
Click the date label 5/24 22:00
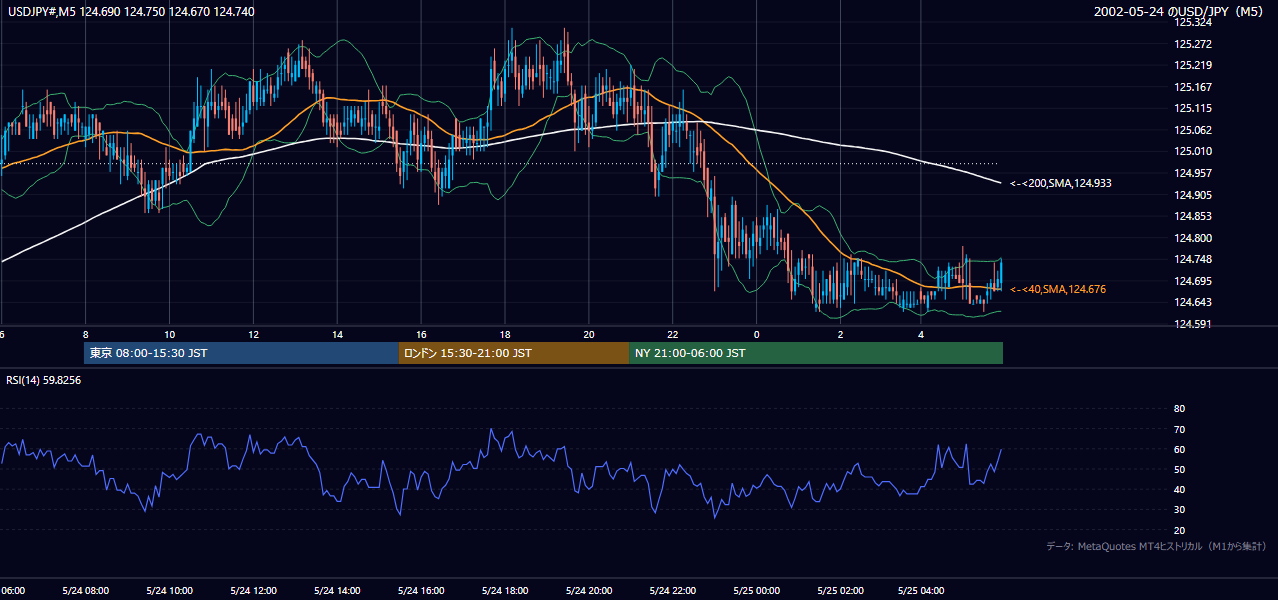click(x=673, y=590)
